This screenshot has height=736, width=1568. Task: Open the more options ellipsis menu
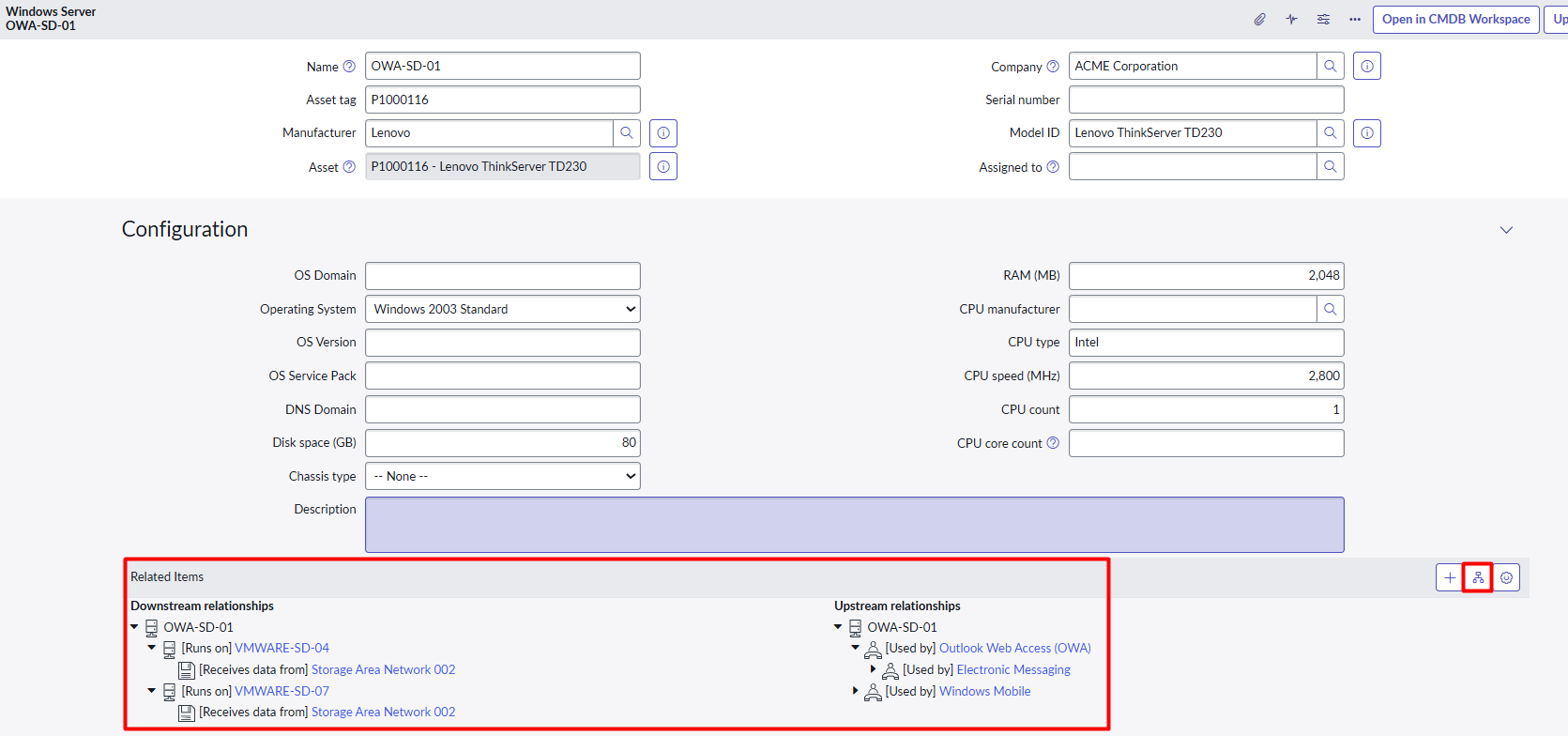pyautogui.click(x=1355, y=19)
